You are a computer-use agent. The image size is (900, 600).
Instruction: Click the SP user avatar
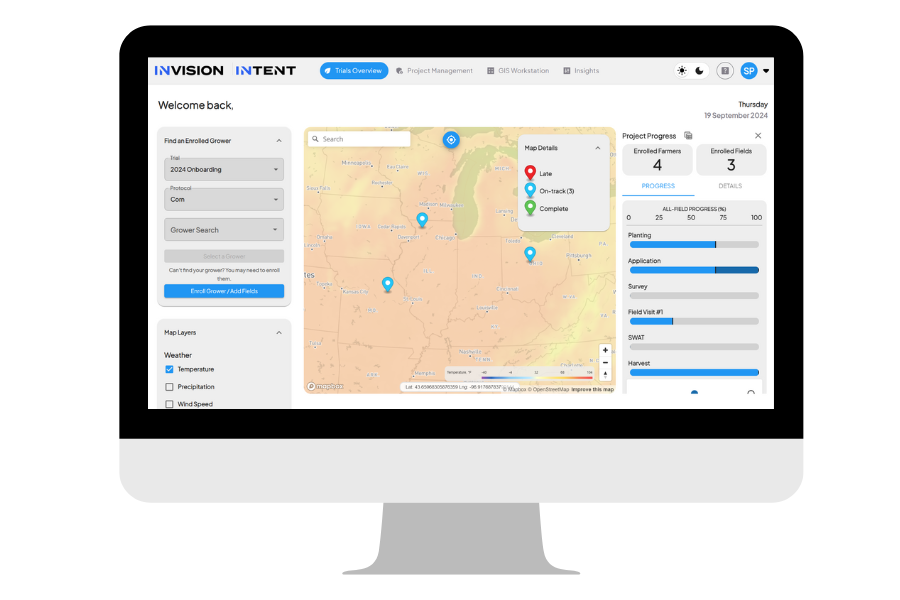point(749,71)
